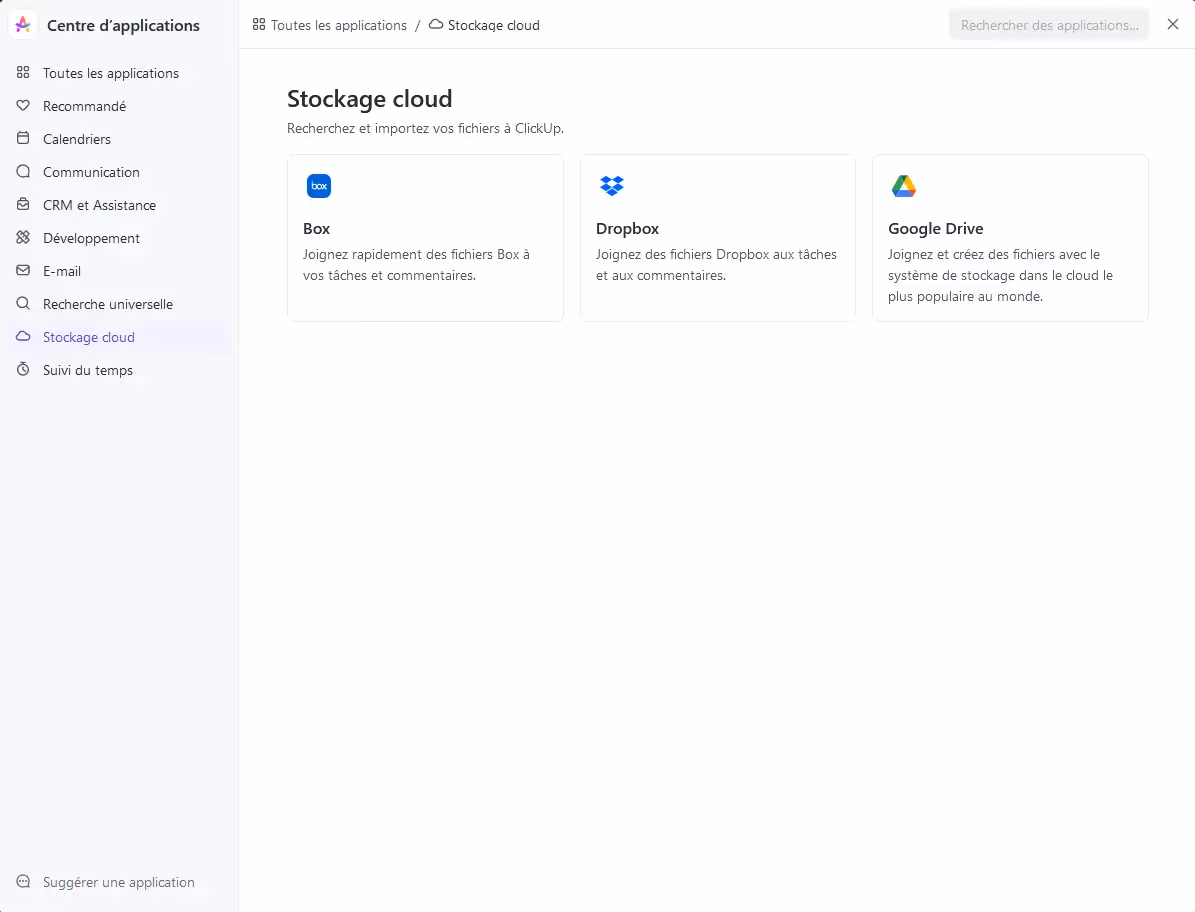The width and height of the screenshot is (1195, 912).
Task: Click the stopwatch icon beside Suivi du temps
Action: click(23, 370)
